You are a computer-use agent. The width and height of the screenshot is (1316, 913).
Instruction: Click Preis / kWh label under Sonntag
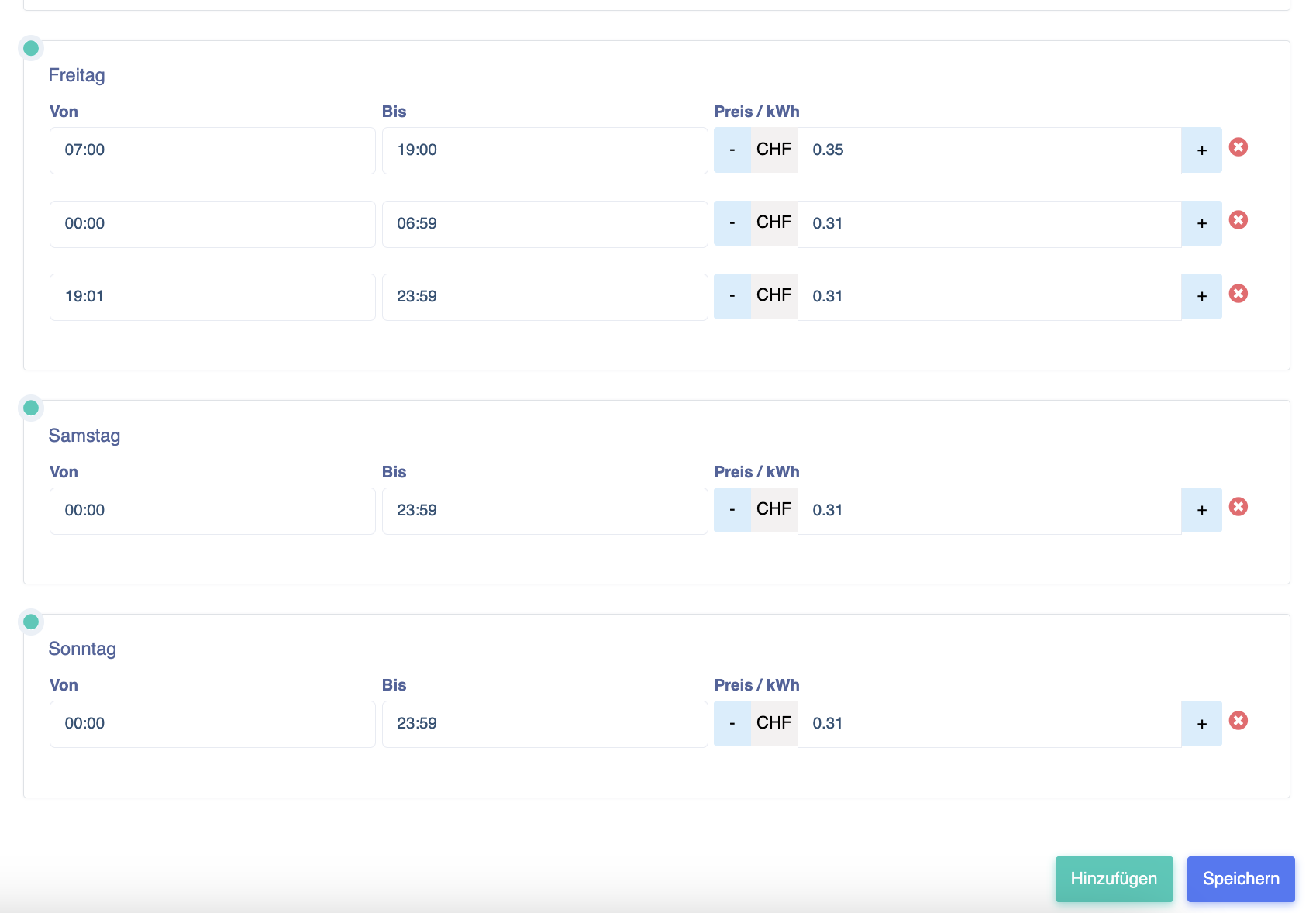click(757, 685)
